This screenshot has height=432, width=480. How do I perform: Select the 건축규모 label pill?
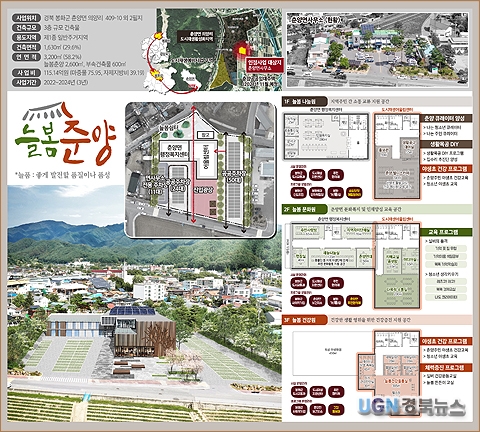pos(26,28)
